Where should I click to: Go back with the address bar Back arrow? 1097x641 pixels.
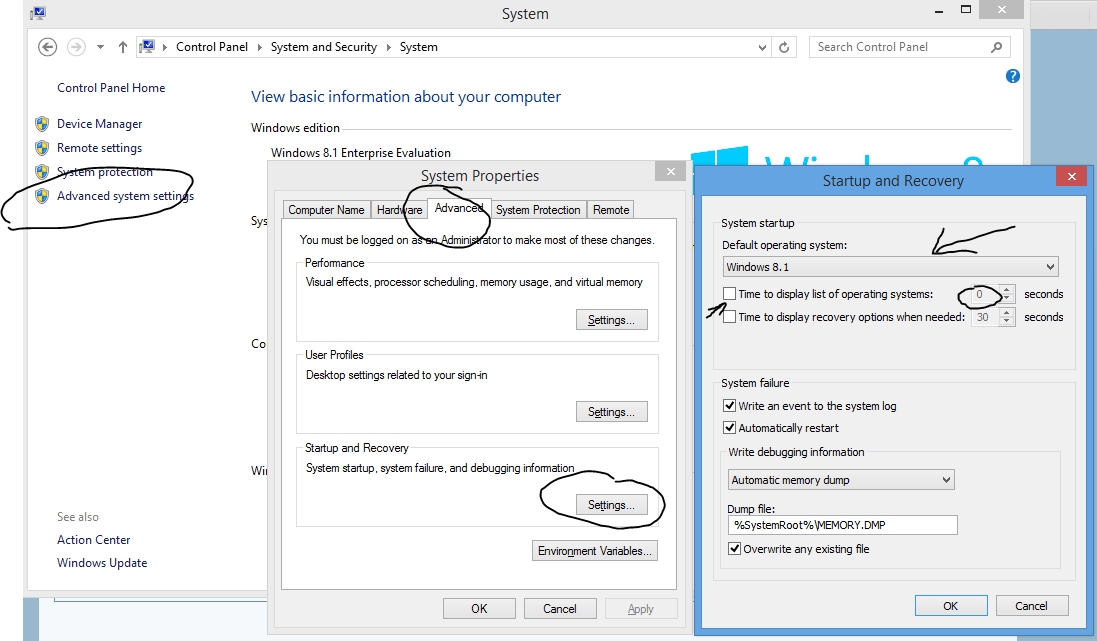click(48, 47)
